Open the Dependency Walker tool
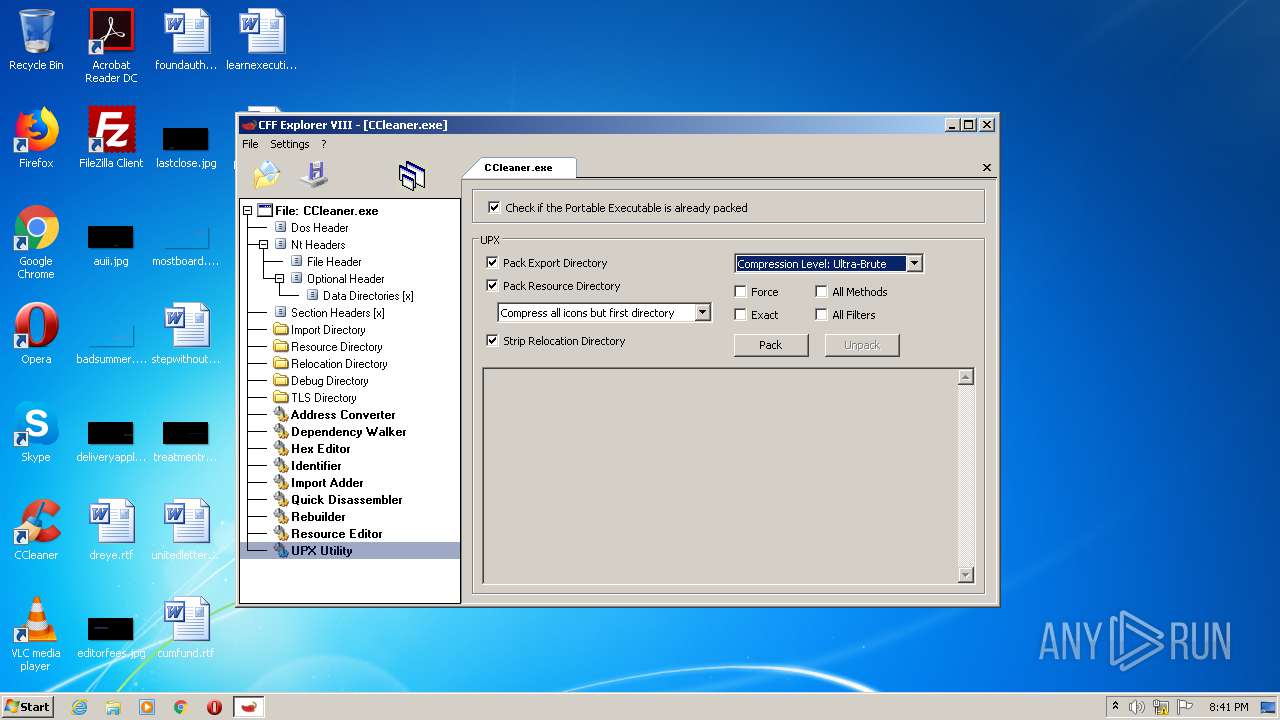Viewport: 1280px width, 720px height. (x=348, y=432)
